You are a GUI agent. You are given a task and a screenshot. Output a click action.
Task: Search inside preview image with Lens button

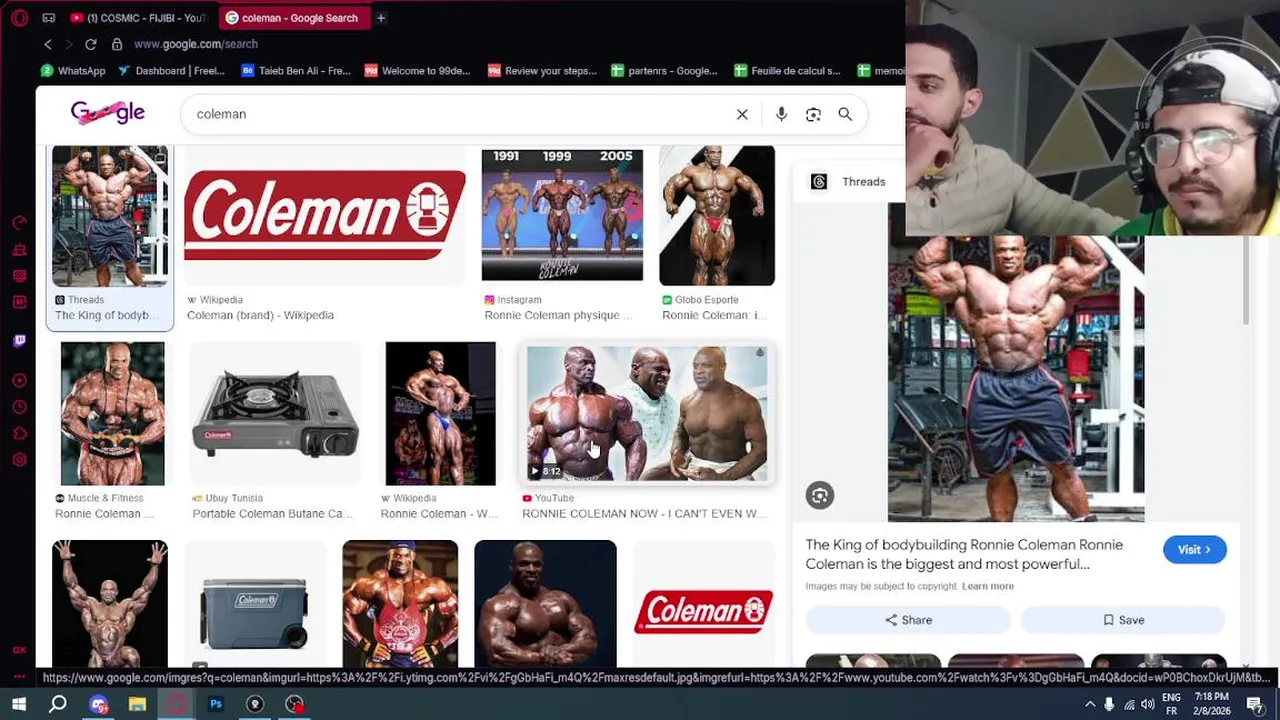click(x=820, y=495)
